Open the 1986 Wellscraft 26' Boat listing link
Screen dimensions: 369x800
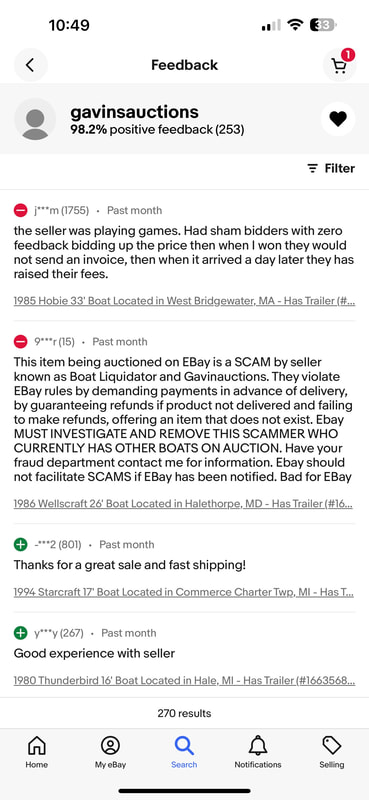click(183, 504)
